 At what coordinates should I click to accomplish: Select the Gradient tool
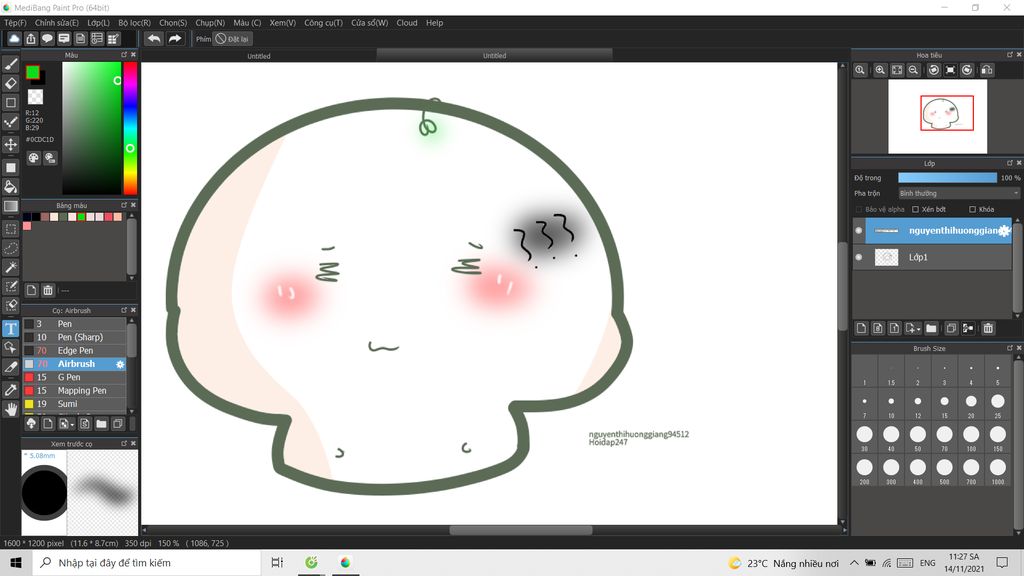click(x=10, y=206)
